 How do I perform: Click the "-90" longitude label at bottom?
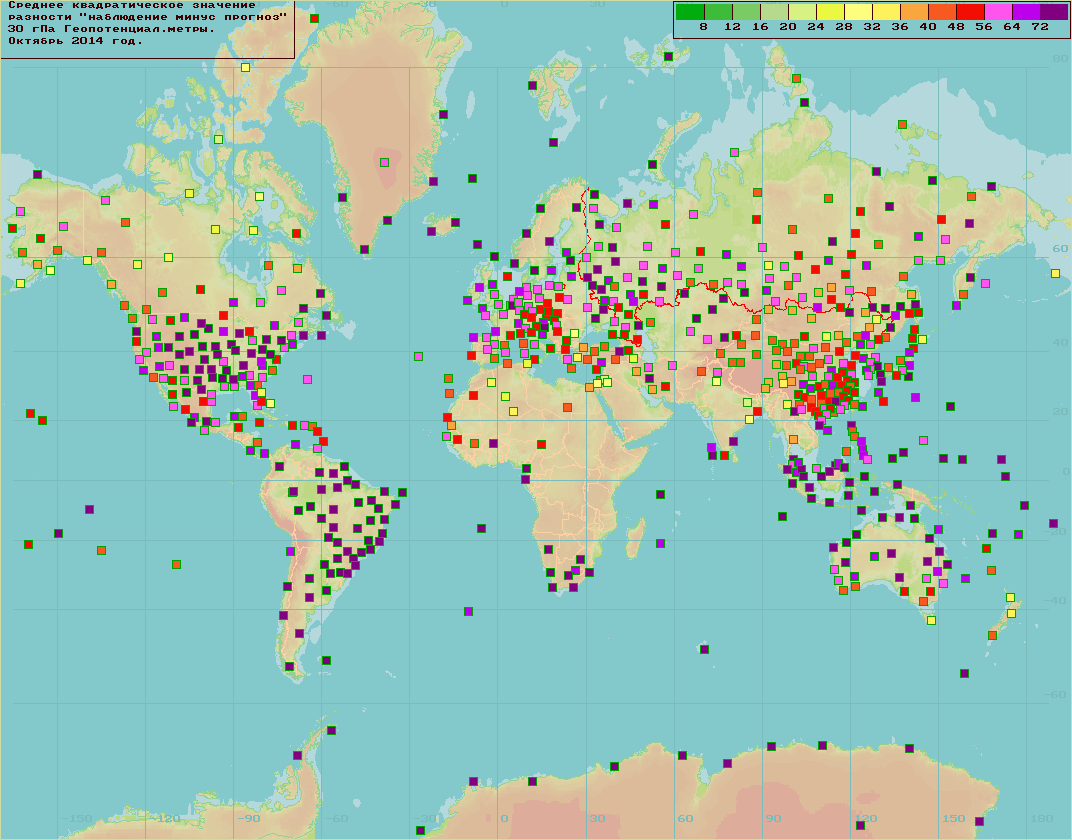click(248, 818)
